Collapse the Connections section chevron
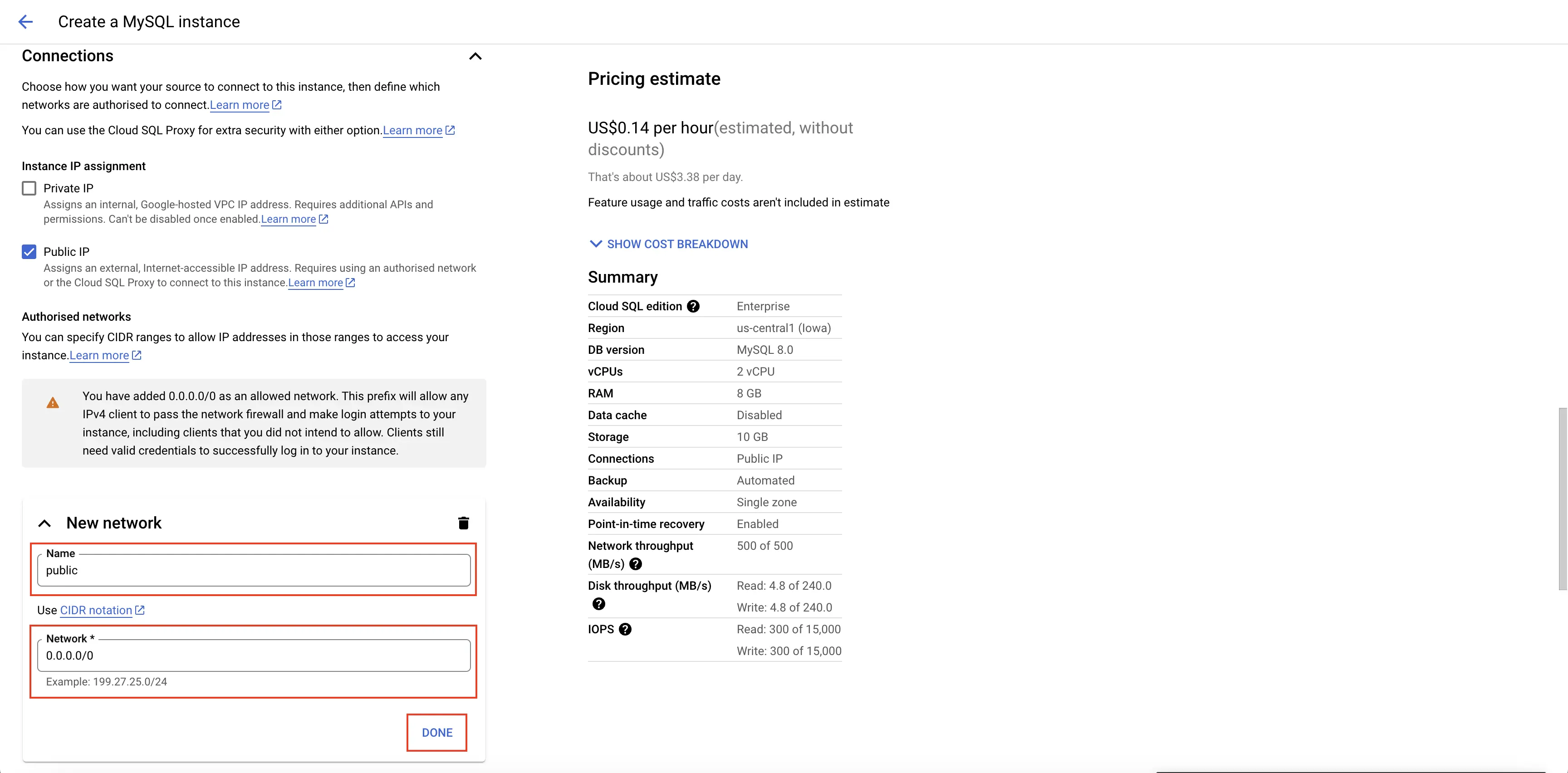This screenshot has width=1568, height=773. pos(475,56)
